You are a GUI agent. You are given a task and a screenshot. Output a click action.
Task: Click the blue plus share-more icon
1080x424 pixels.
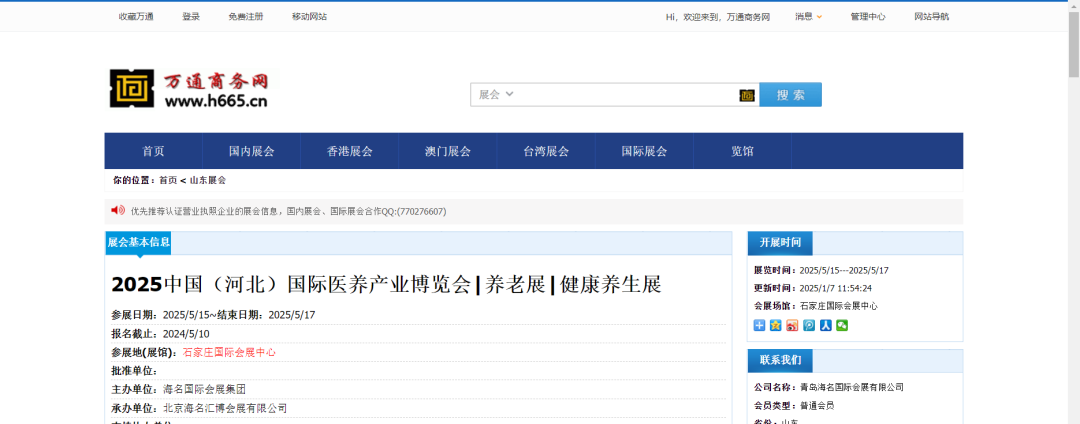759,326
